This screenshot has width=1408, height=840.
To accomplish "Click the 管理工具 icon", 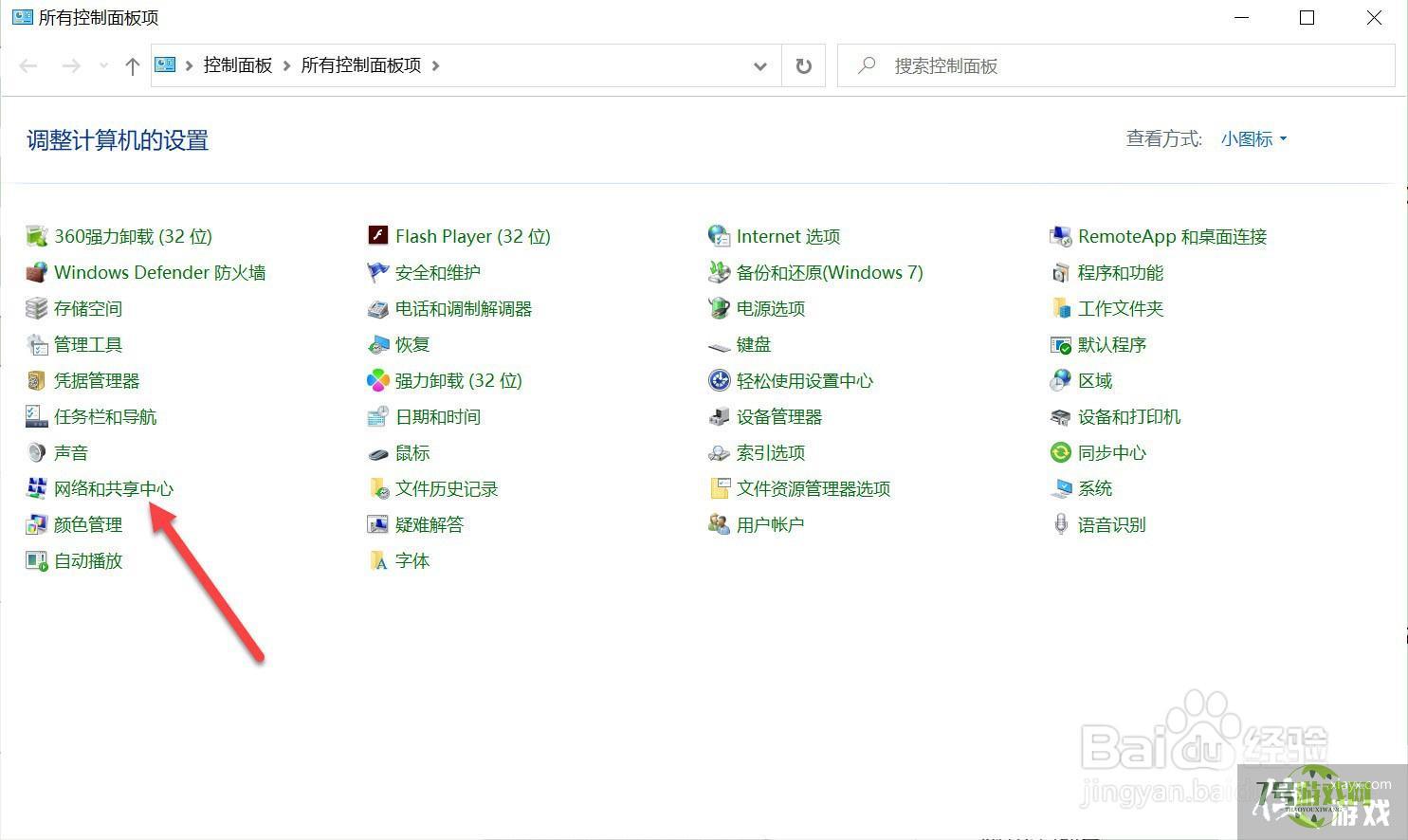I will (36, 344).
